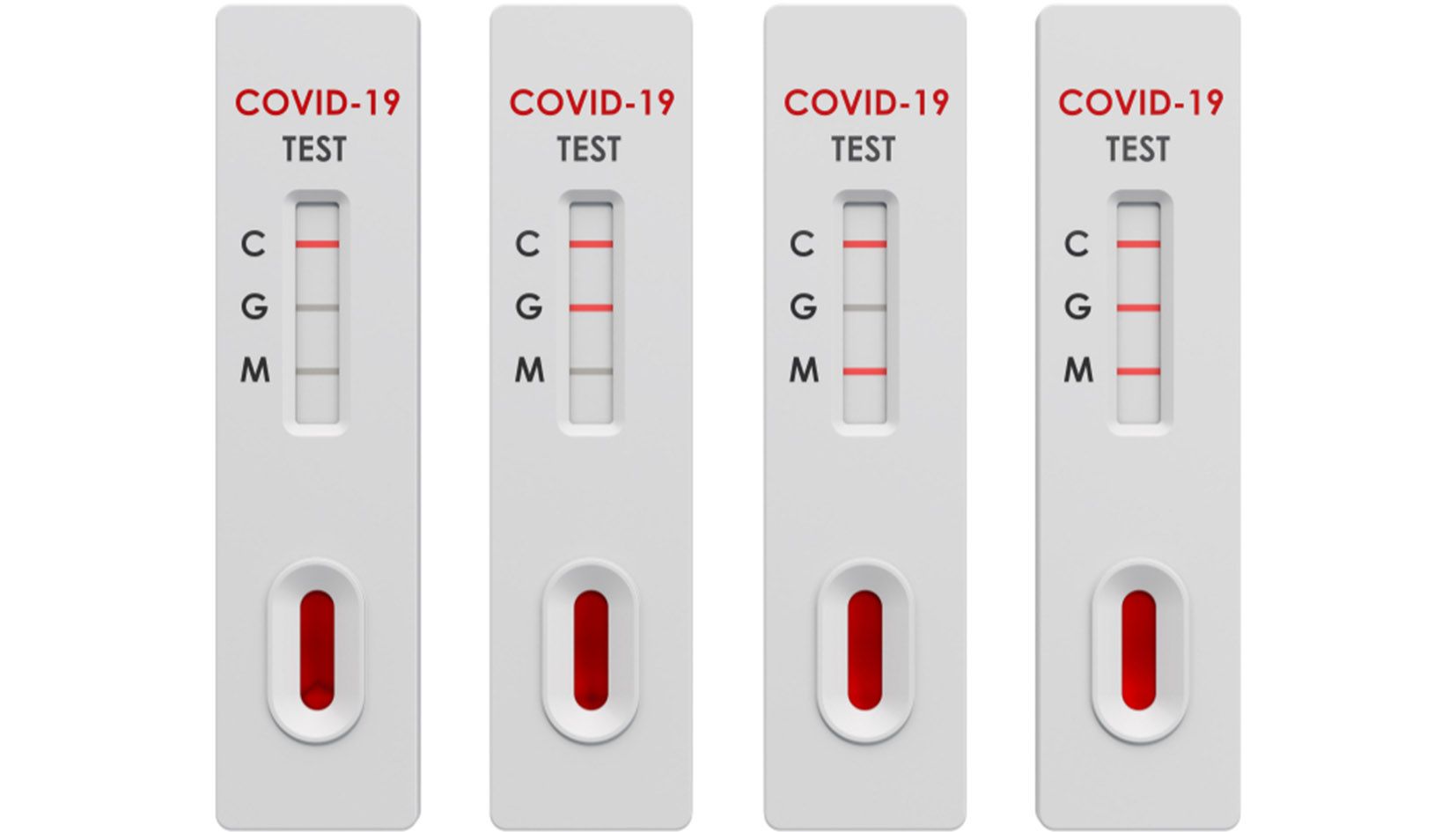Select the gray G line on first test
Image resolution: width=1456 pixels, height=832 pixels.
317,308
